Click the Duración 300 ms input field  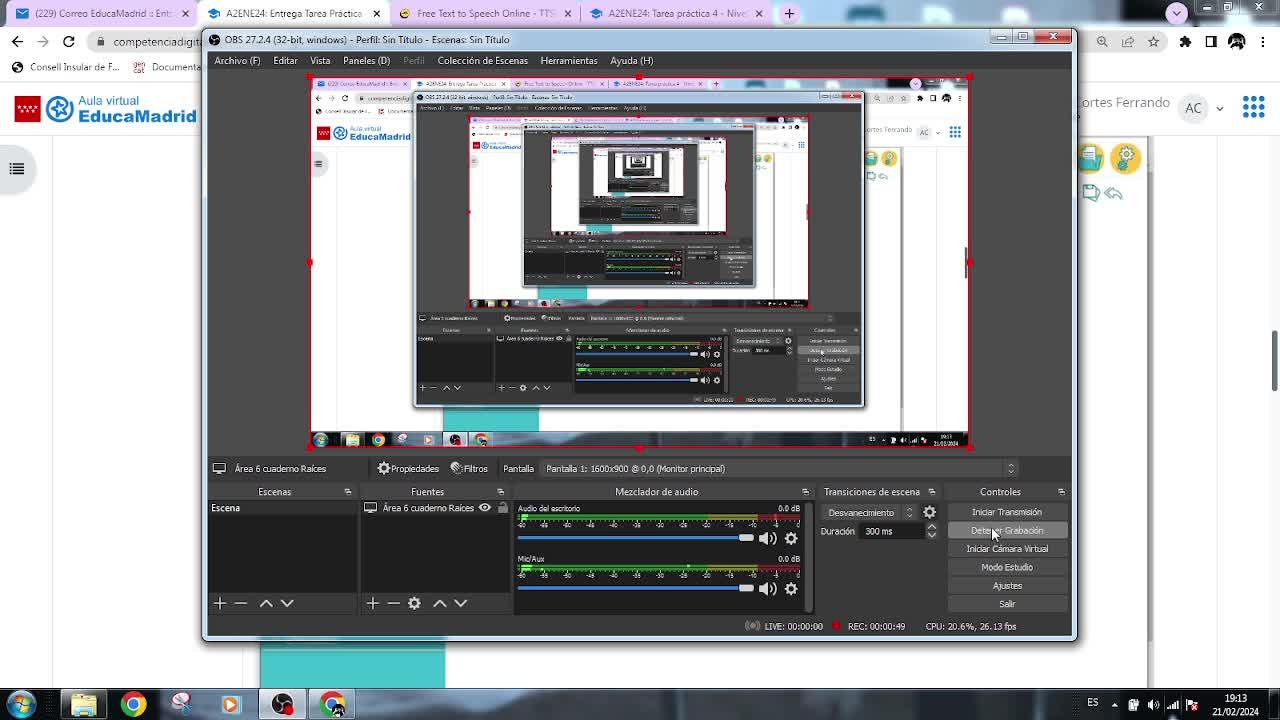892,531
